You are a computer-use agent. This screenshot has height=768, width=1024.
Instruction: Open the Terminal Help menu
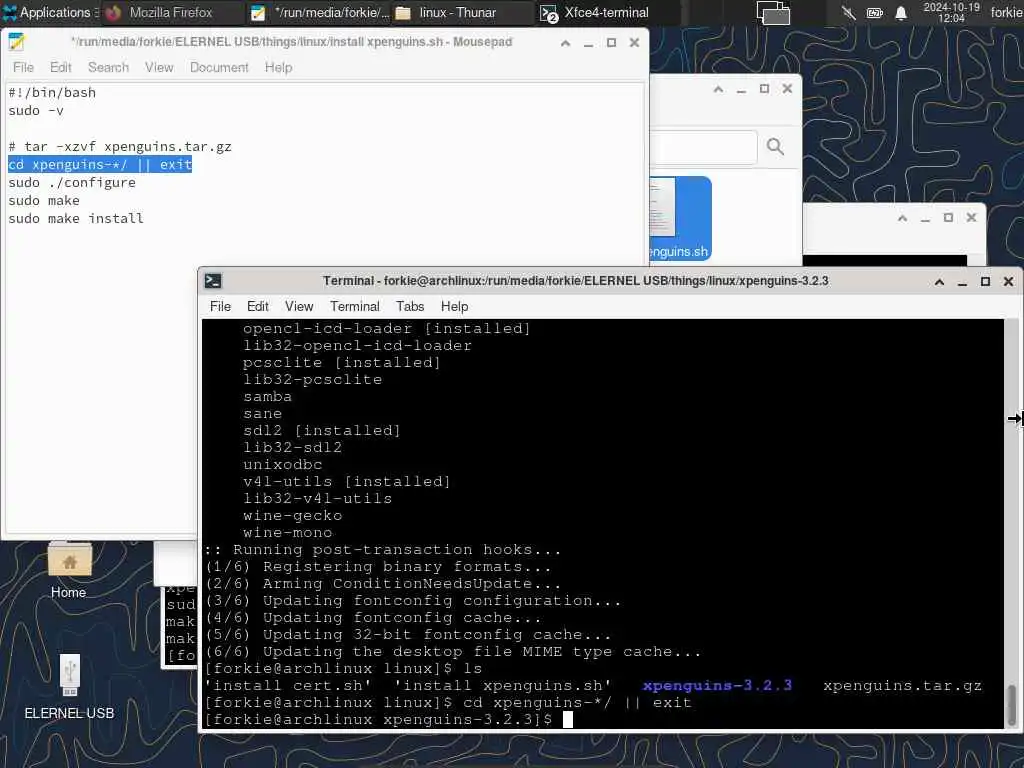455,306
